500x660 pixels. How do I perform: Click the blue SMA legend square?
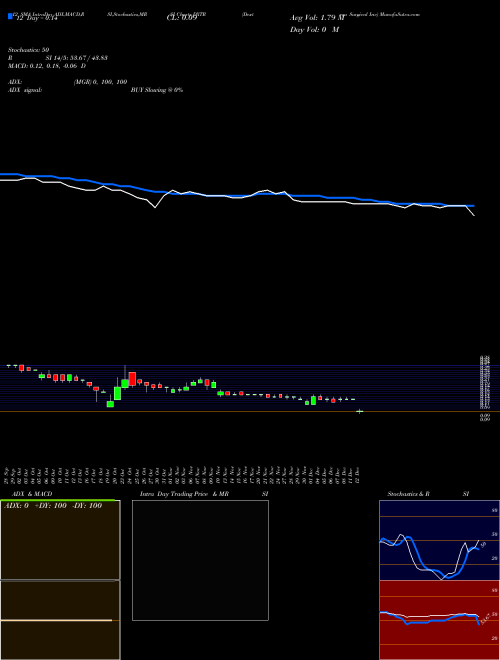(x=10, y=17)
